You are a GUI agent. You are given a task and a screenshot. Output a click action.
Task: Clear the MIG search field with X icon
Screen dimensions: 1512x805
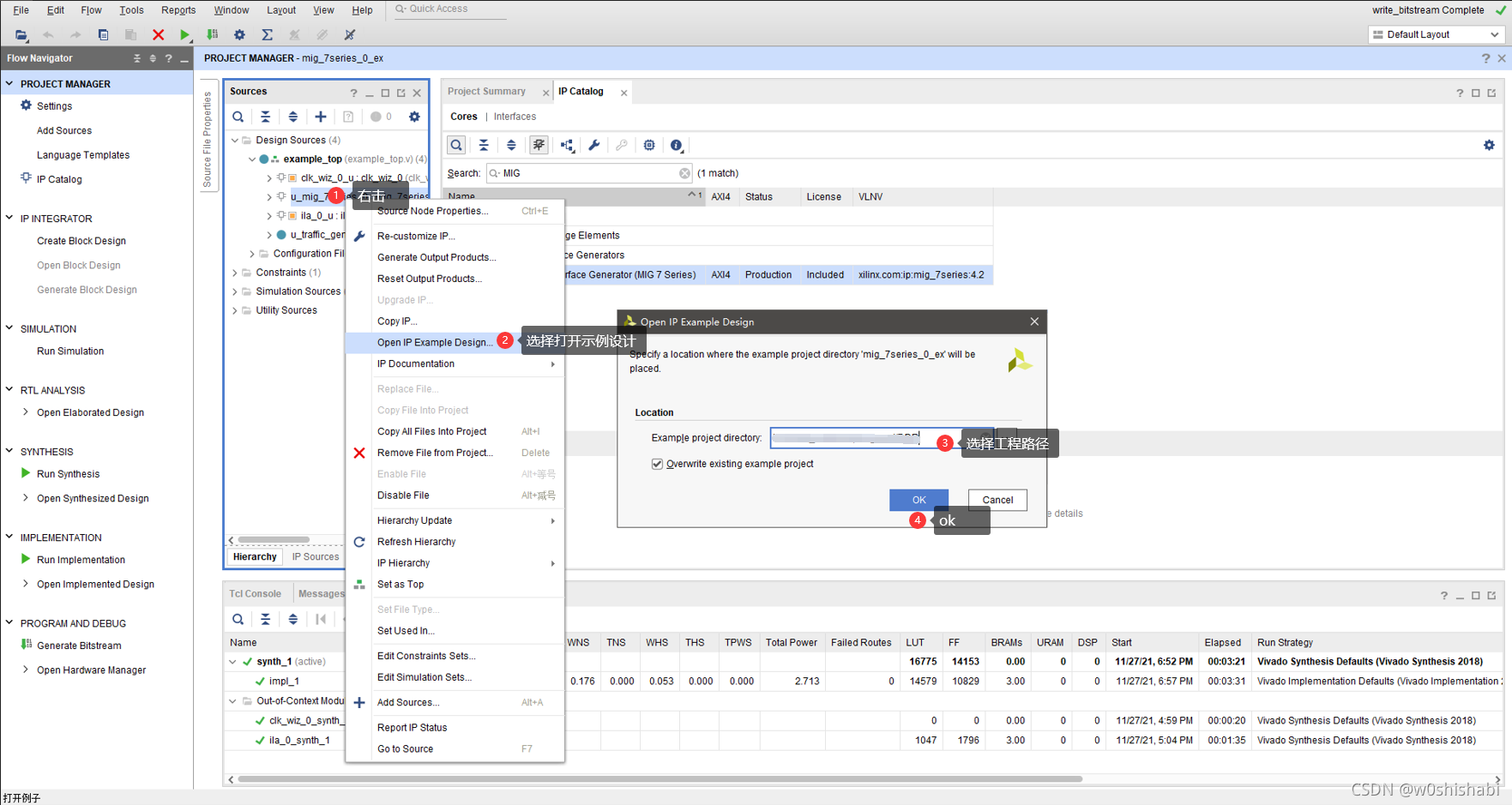point(684,173)
